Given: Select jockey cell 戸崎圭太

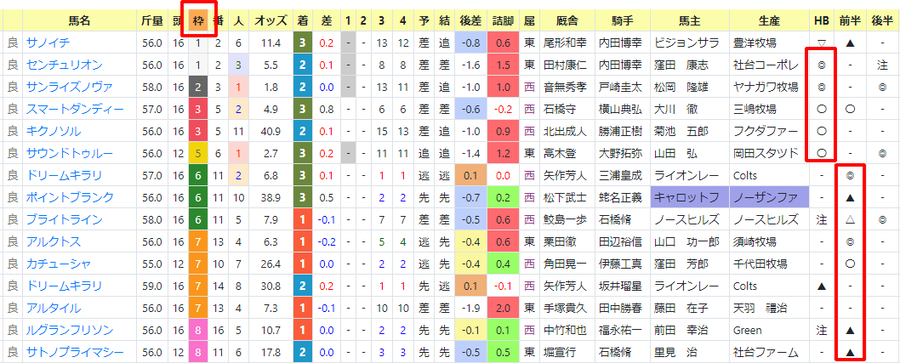Looking at the screenshot, I should pos(622,87).
